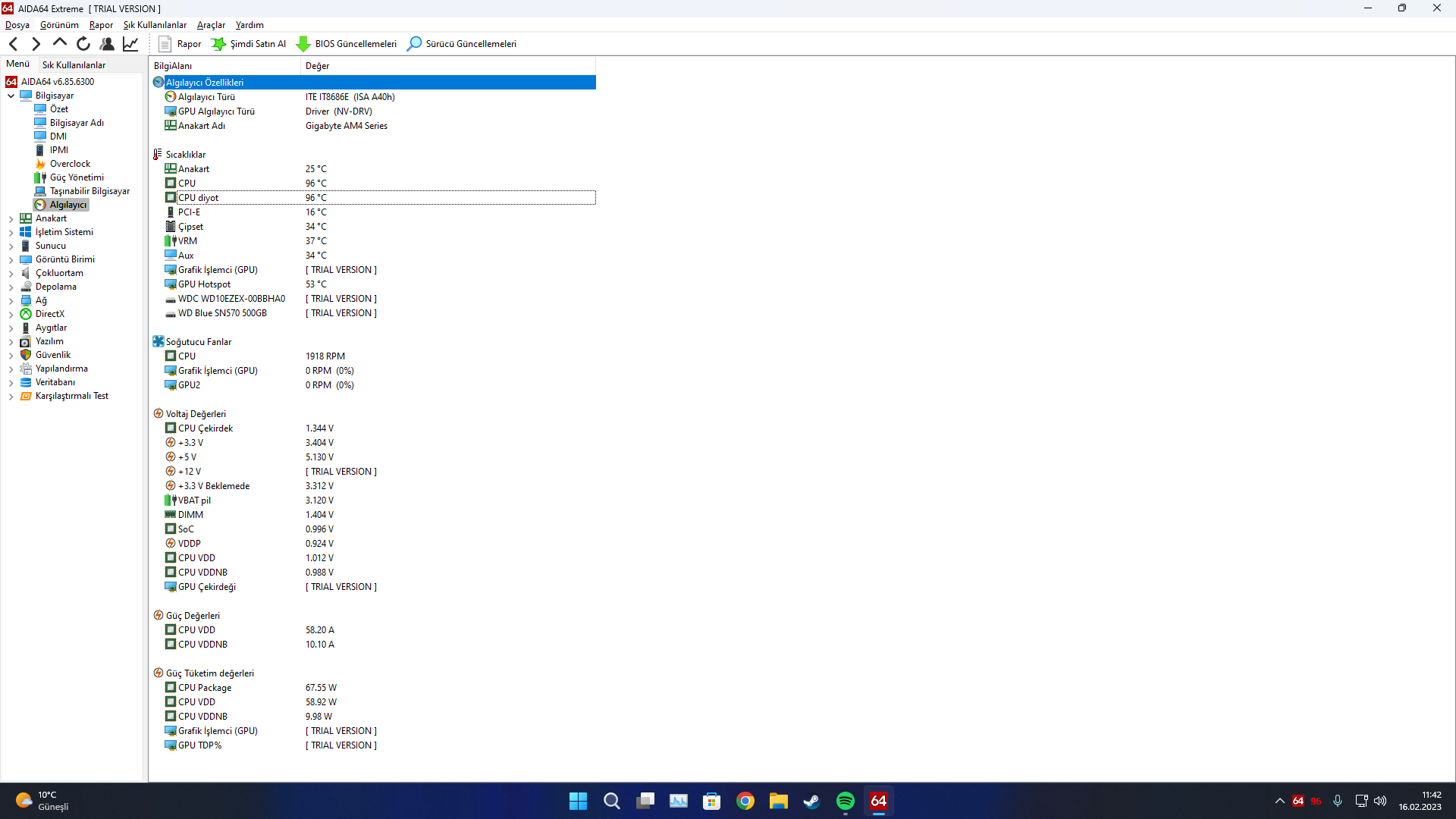The image size is (1456, 819).
Task: Click the Değer column header
Action: click(448, 66)
